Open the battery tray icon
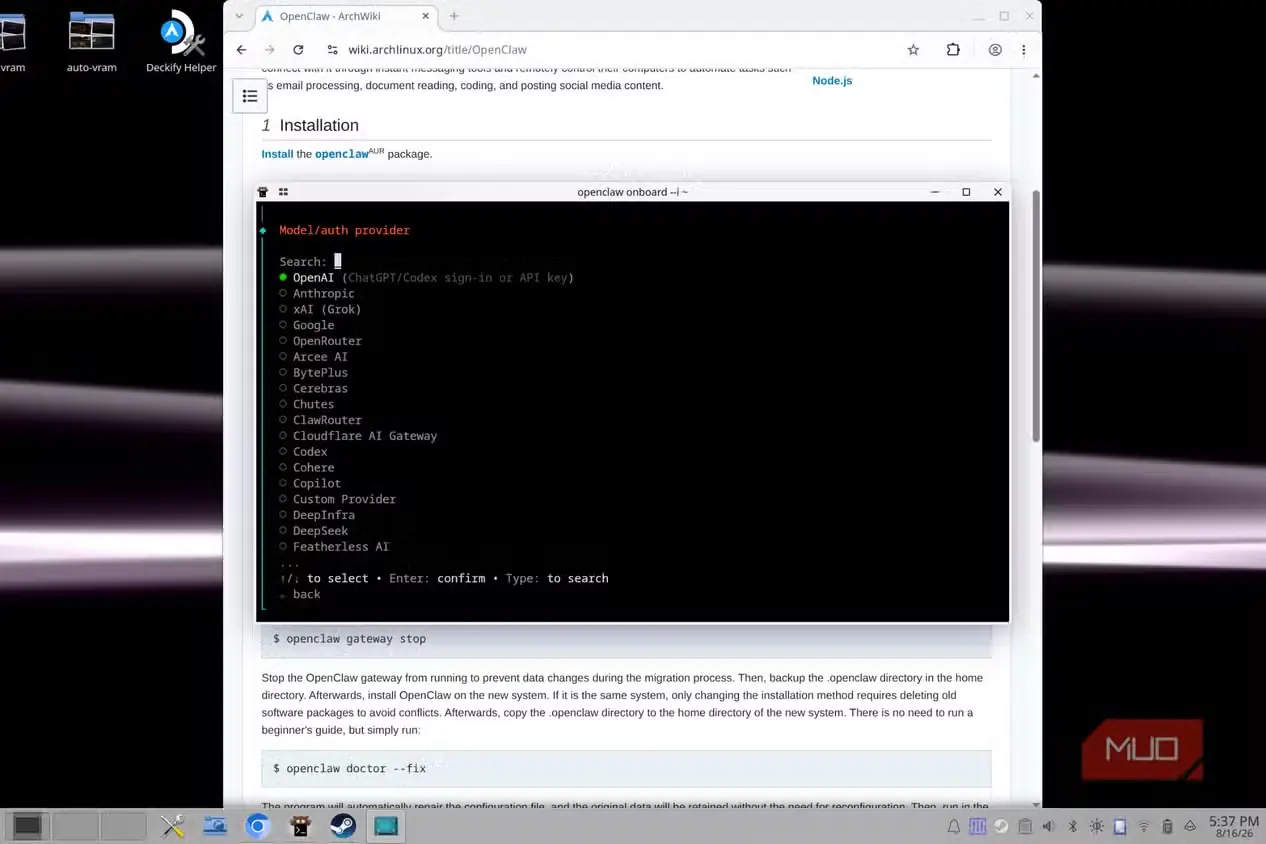The width and height of the screenshot is (1266, 844). [x=1167, y=826]
